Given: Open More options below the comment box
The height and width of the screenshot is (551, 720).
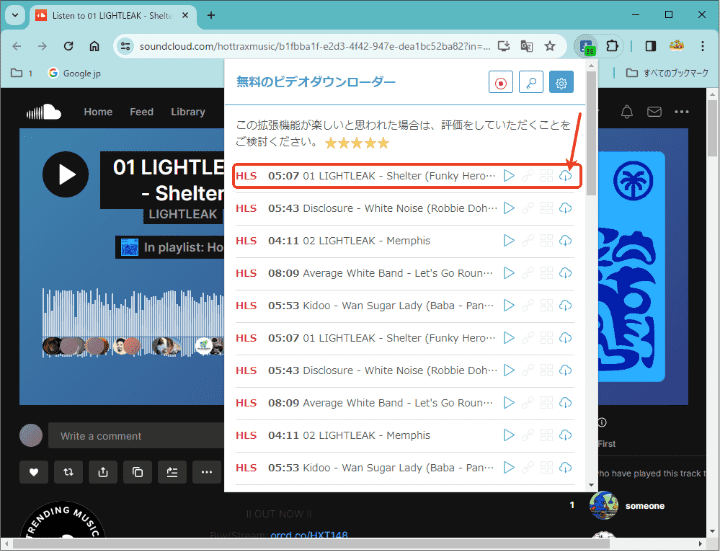Looking at the screenshot, I should (207, 472).
